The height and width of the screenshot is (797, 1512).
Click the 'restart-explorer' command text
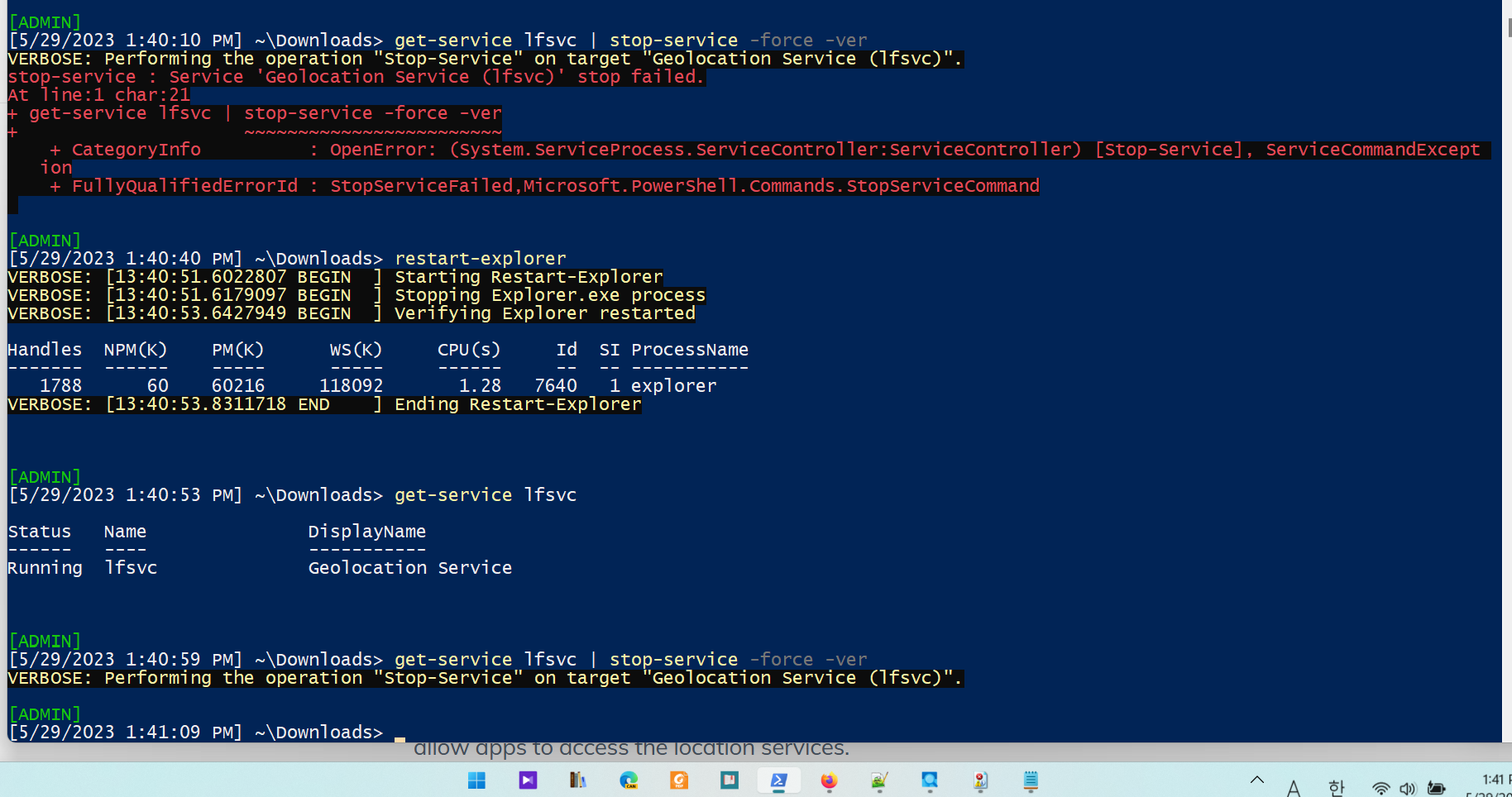point(481,259)
